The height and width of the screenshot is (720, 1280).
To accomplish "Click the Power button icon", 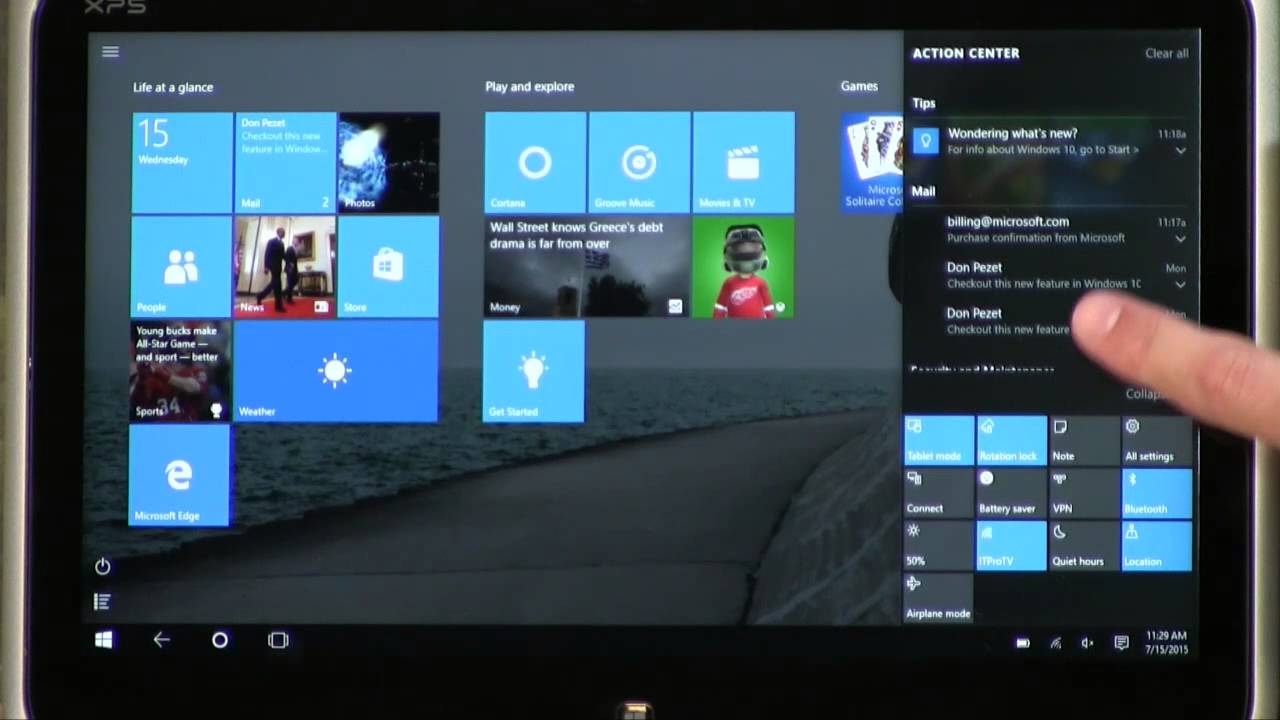I will pos(102,567).
